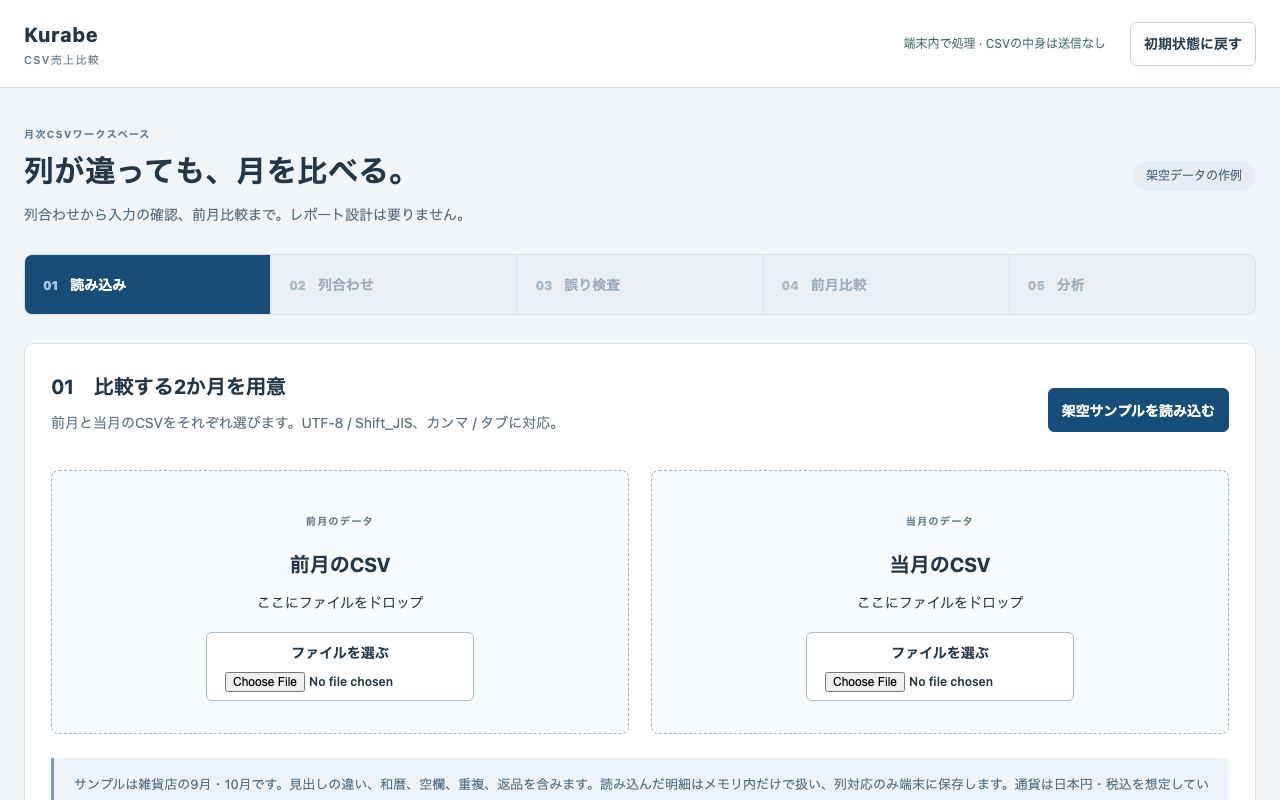Click the 01 比較する2か月を用意 heading
Screen dimensions: 1280x800
pyautogui.click(x=168, y=387)
